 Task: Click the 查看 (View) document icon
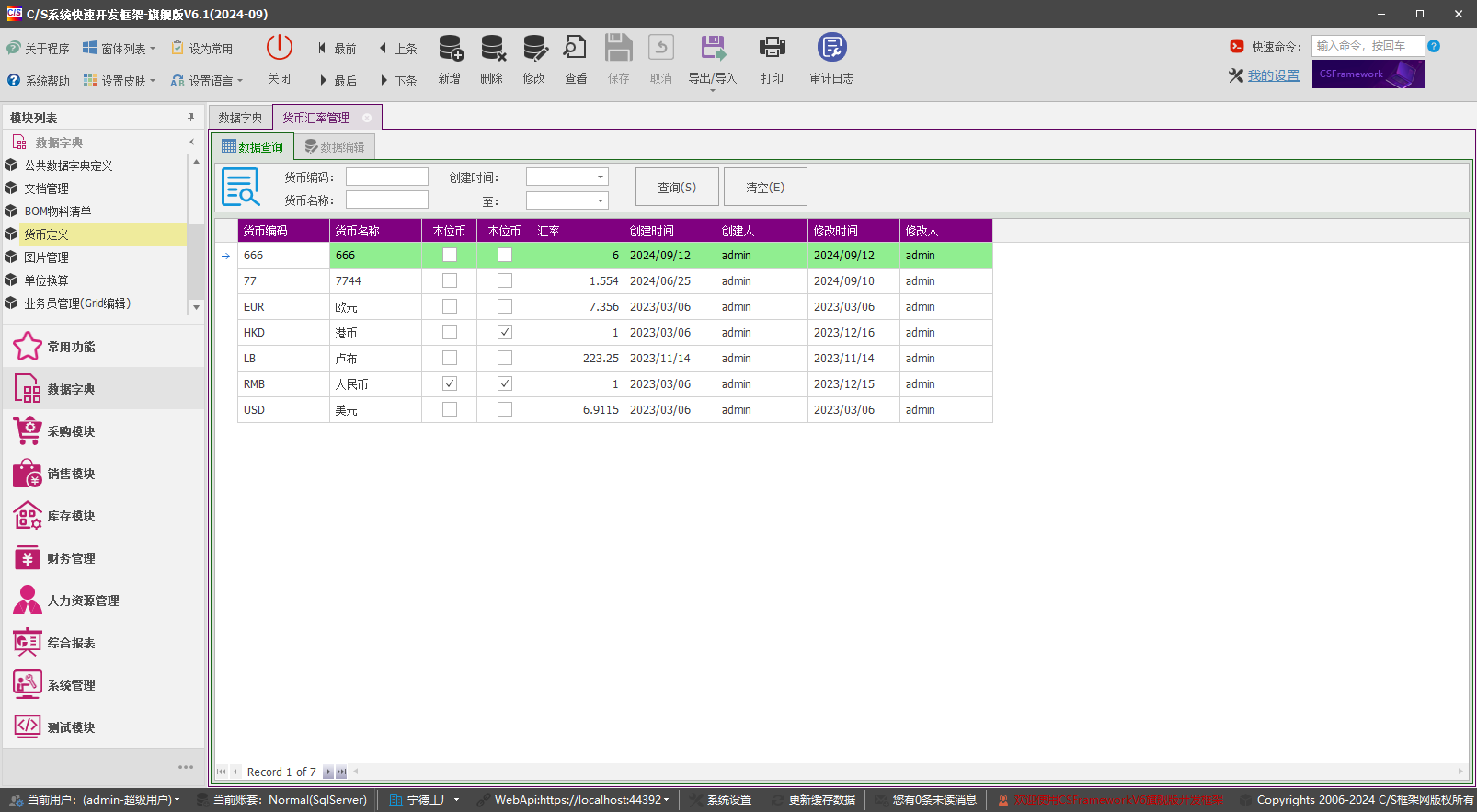coord(576,48)
